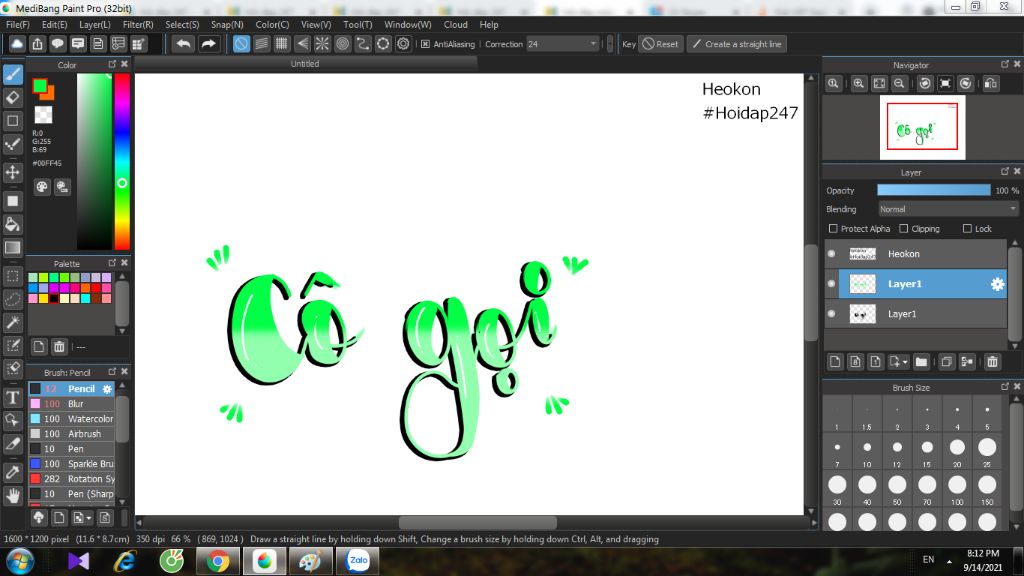Select the Gradient tool
This screenshot has width=1024, height=576.
(12, 248)
